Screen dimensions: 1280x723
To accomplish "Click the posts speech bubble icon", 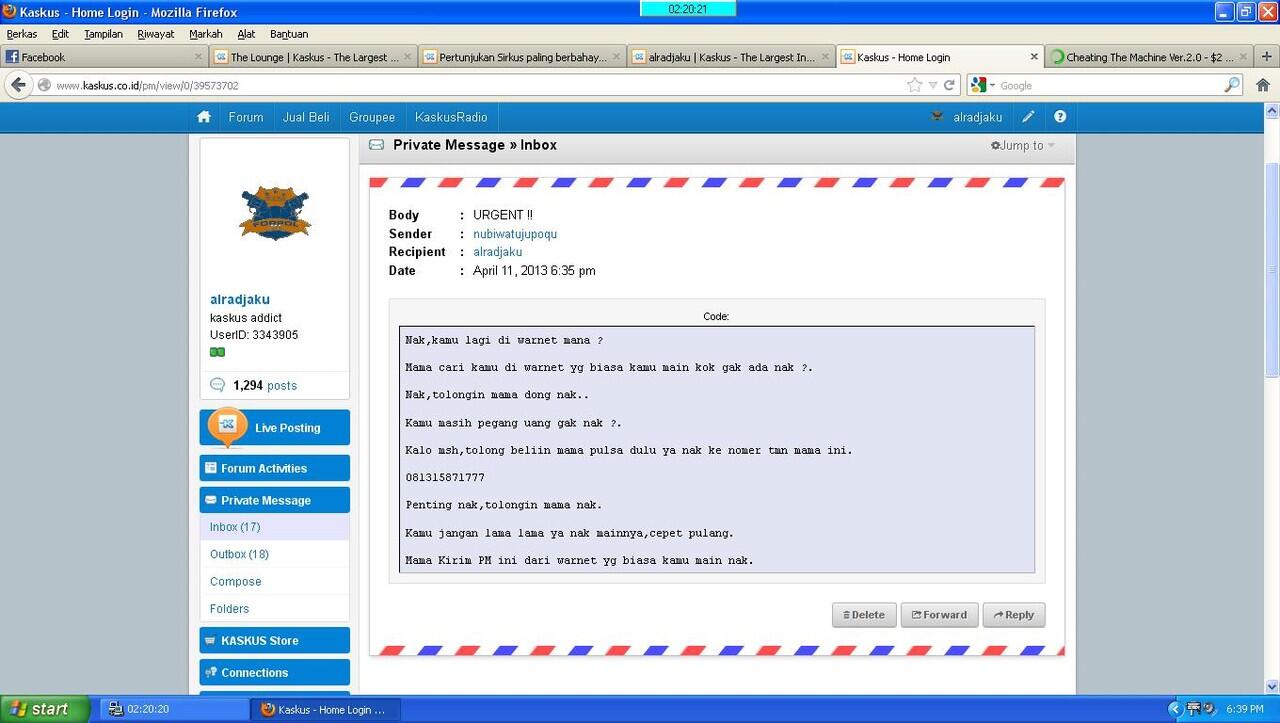I will 217,385.
